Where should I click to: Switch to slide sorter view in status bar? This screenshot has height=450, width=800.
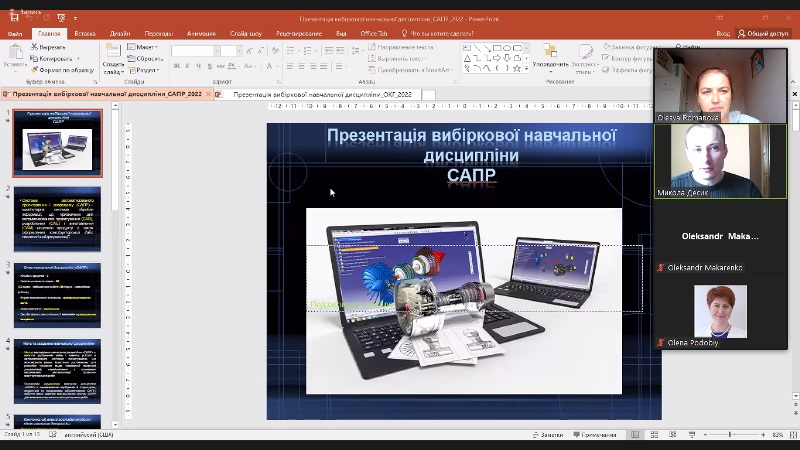click(x=654, y=435)
